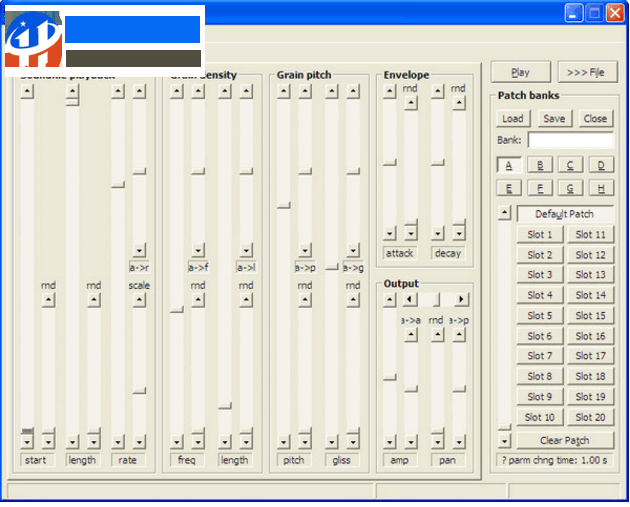
Task: Select bank A toggle
Action: [x=509, y=165]
